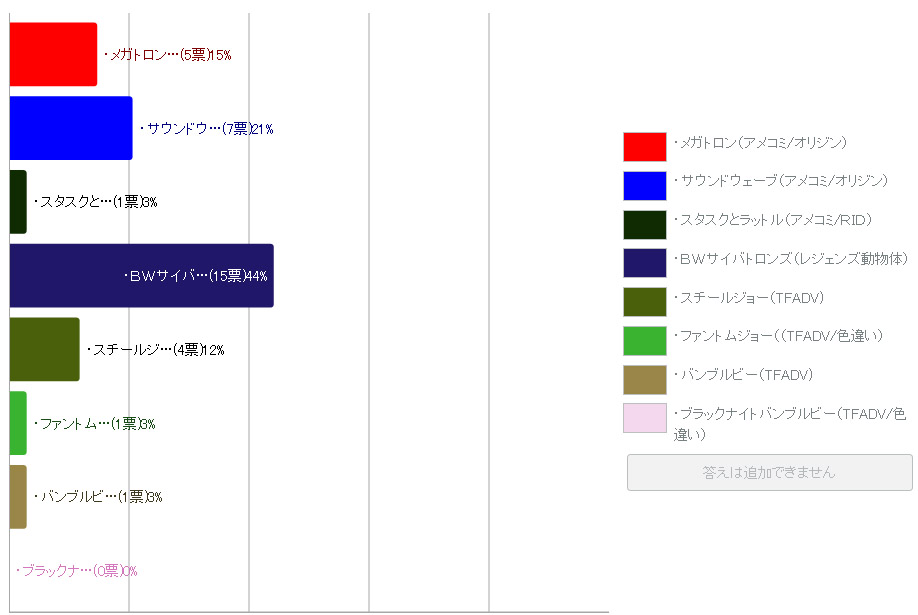Screen dimensions: 918x615
Task: Choose legend option サウンドウェーブ(アメコミ/オリジン)
Action: point(780,181)
